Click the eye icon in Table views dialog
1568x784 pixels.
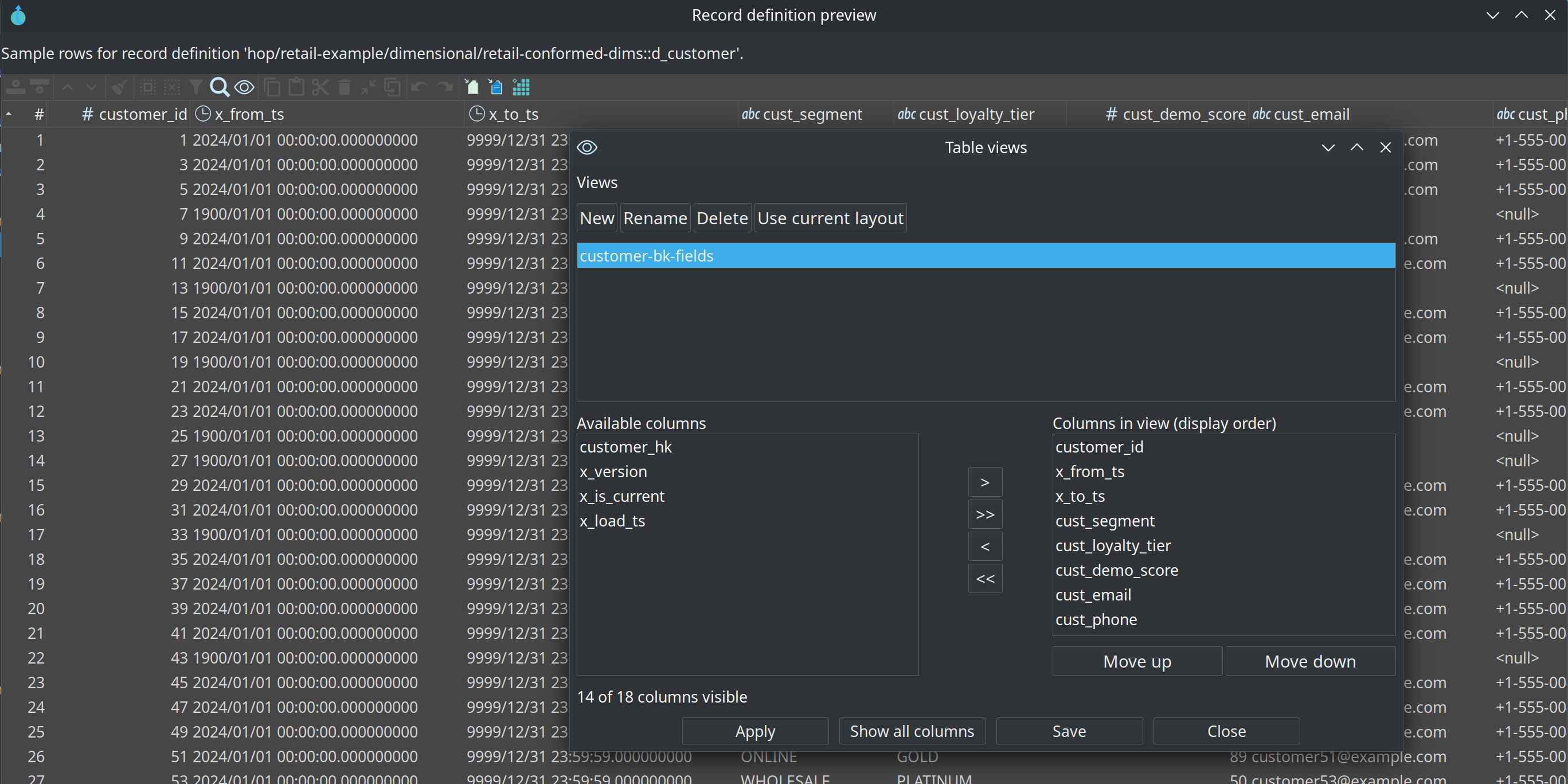[587, 147]
